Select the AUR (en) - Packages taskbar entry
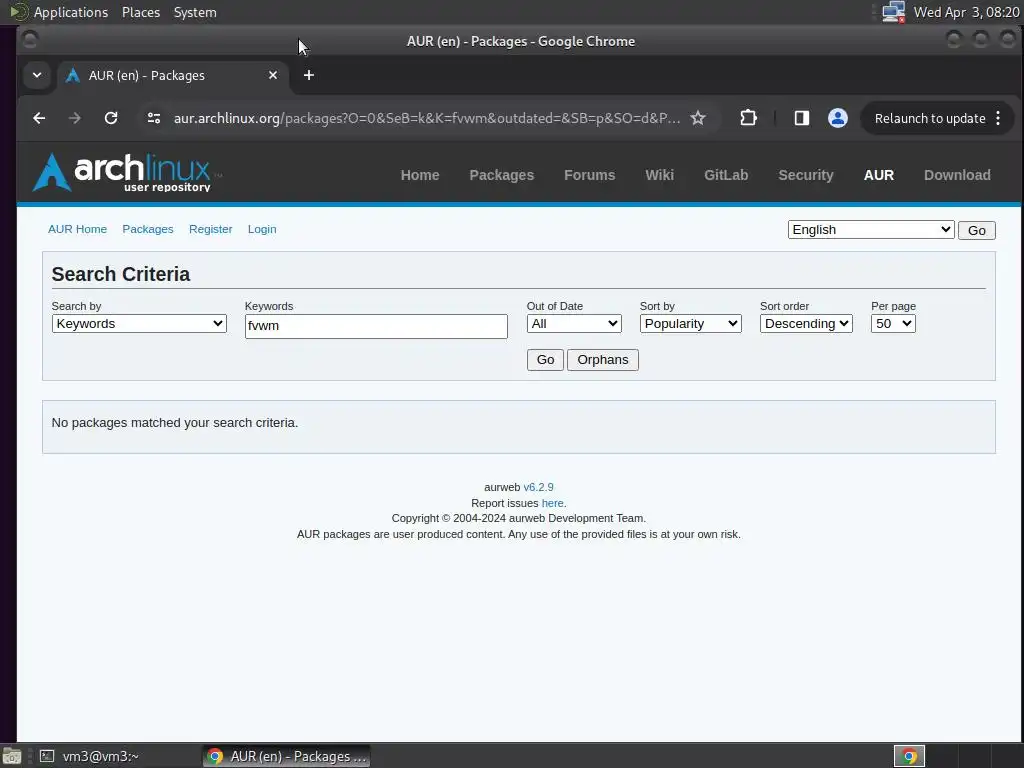This screenshot has height=768, width=1024. coord(286,756)
